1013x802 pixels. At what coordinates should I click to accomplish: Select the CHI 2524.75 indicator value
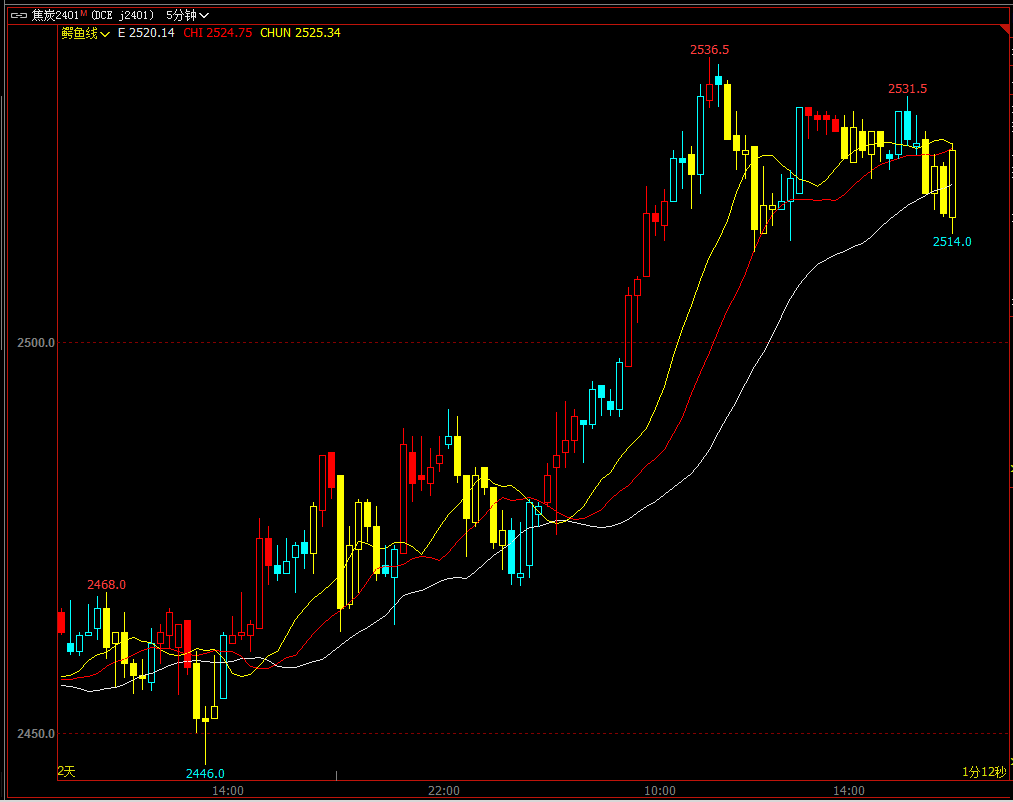coord(218,33)
